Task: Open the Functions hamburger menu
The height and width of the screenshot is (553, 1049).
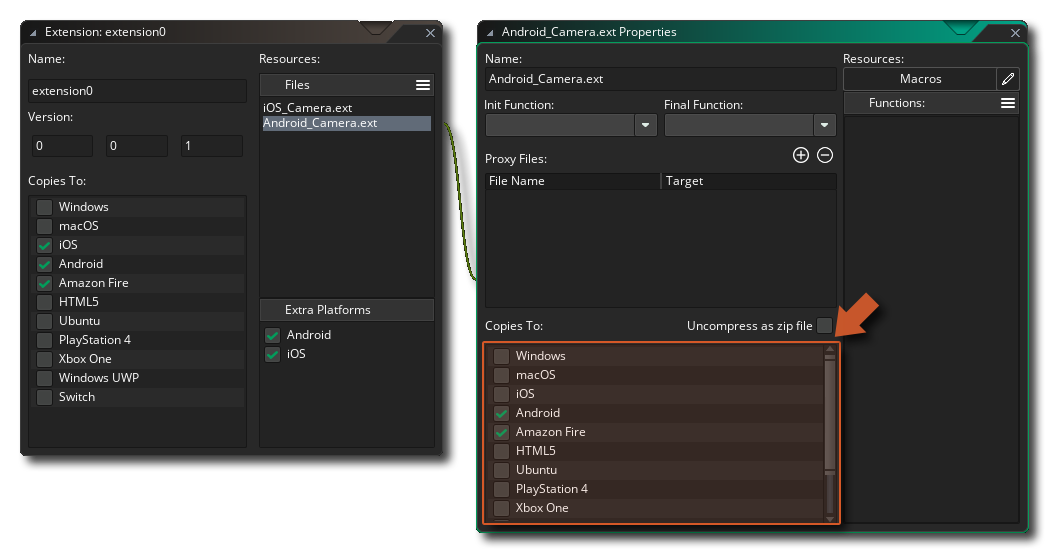Action: click(x=1008, y=103)
